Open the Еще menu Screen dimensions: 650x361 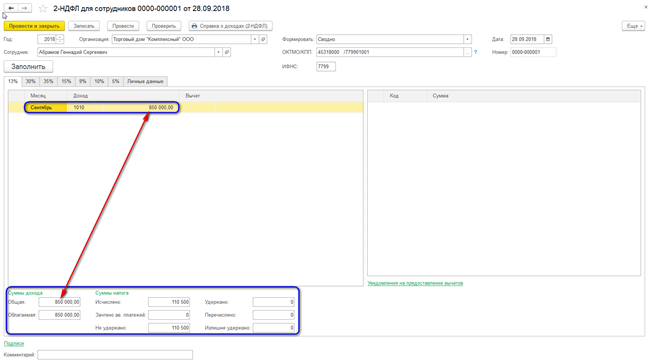pos(633,26)
